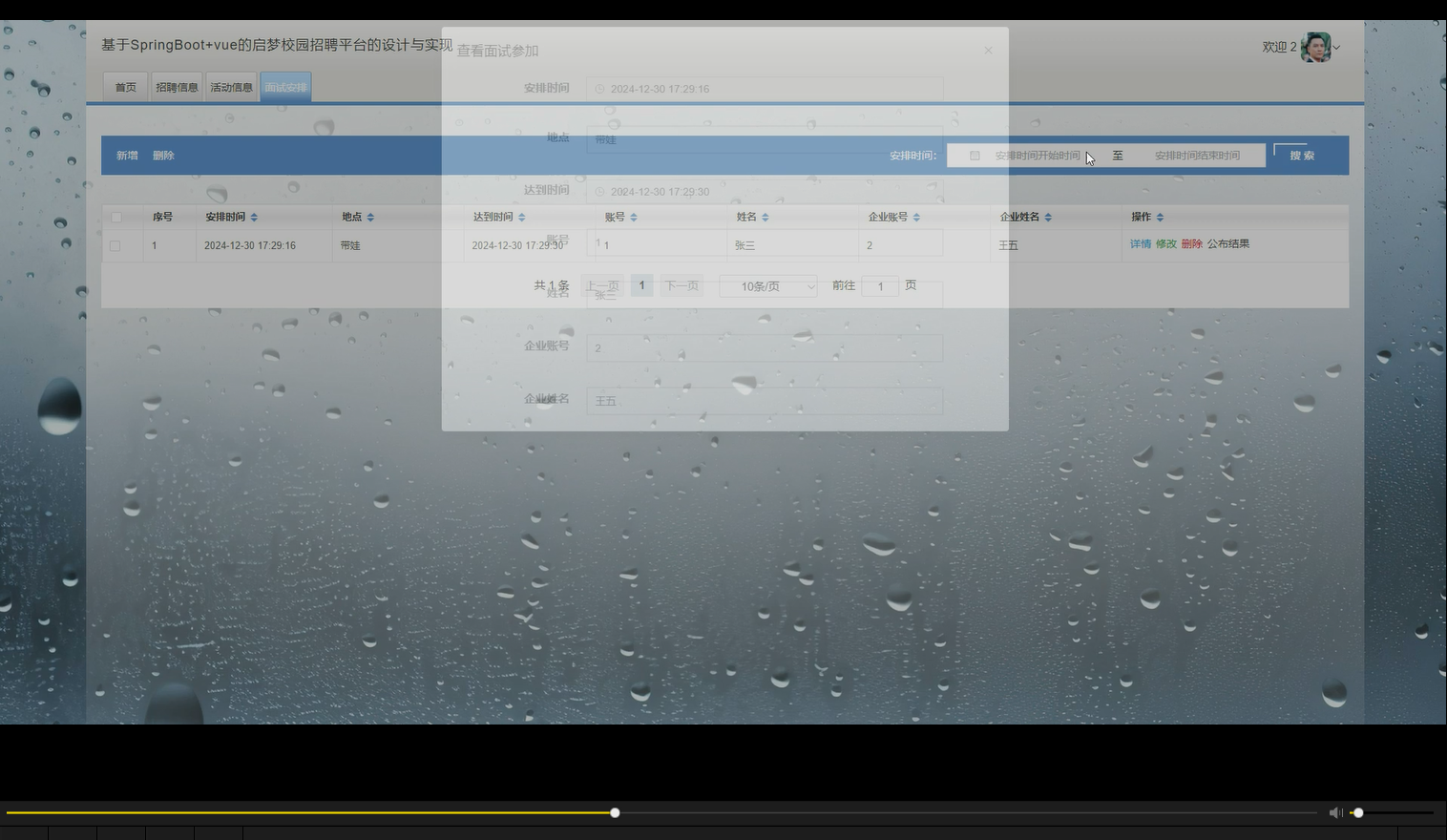Screen dimensions: 1447x840
Task: Expand the user menu arrow beside avatar
Action: [x=1336, y=47]
